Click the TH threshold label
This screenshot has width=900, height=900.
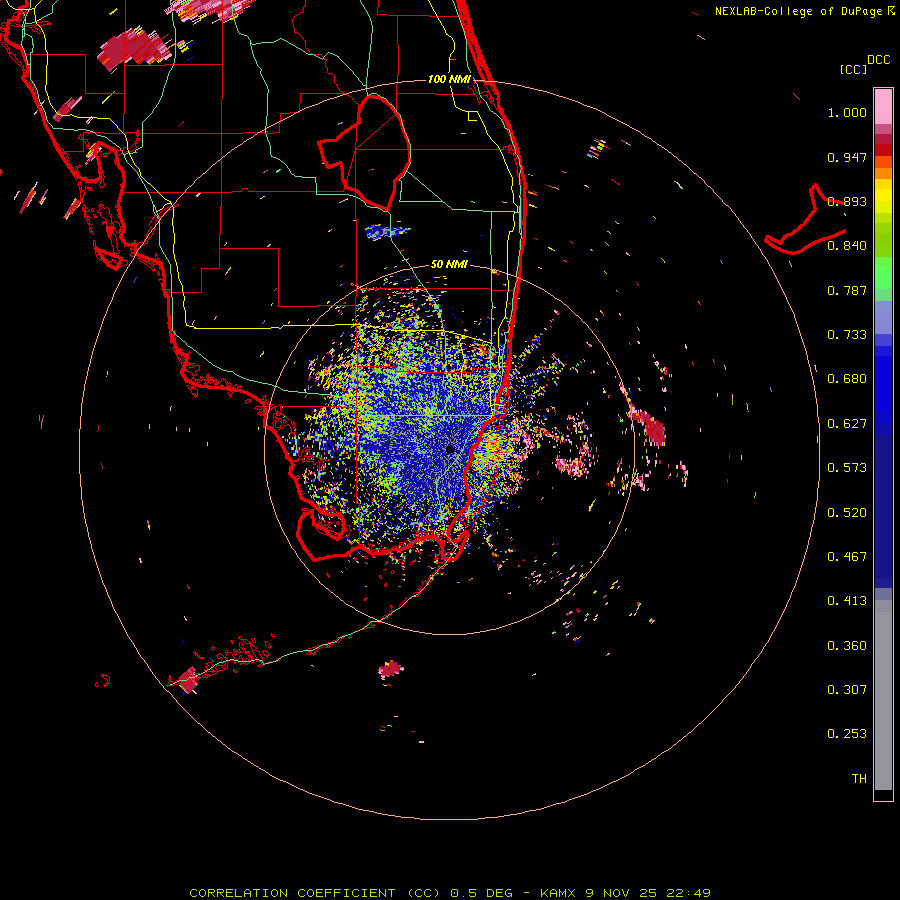click(859, 779)
